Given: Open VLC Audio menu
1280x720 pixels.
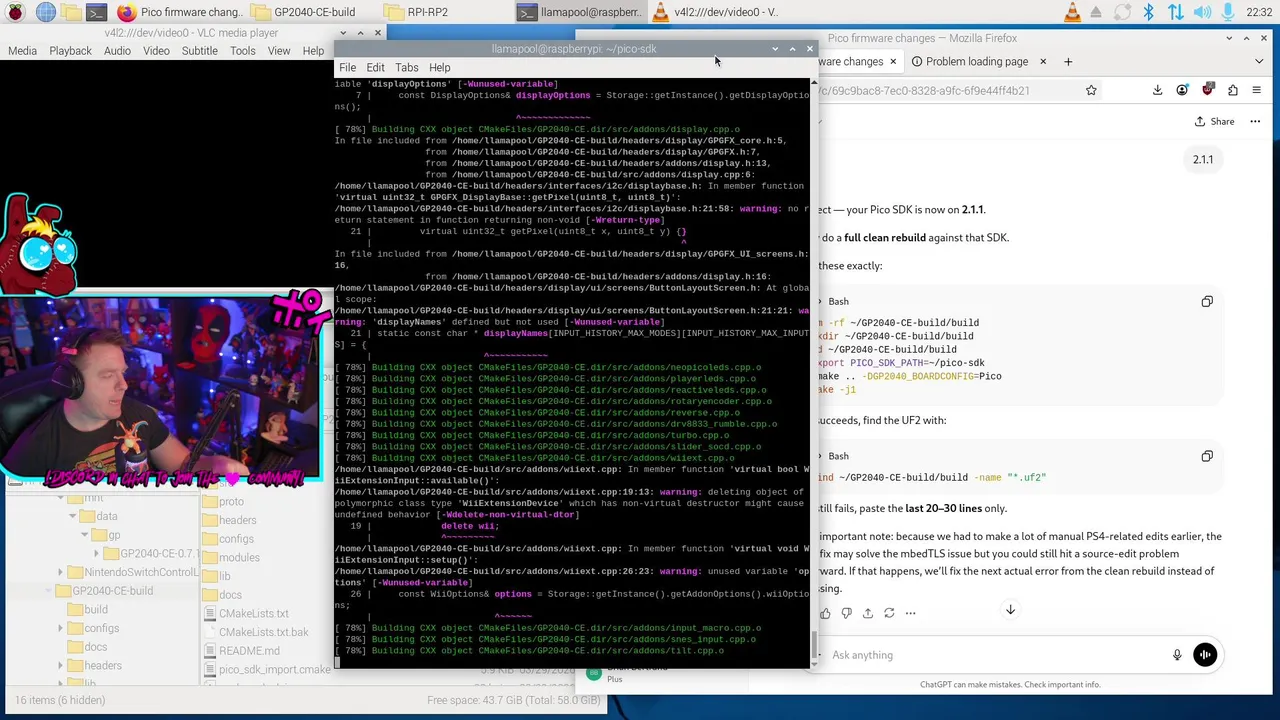Looking at the screenshot, I should [117, 51].
